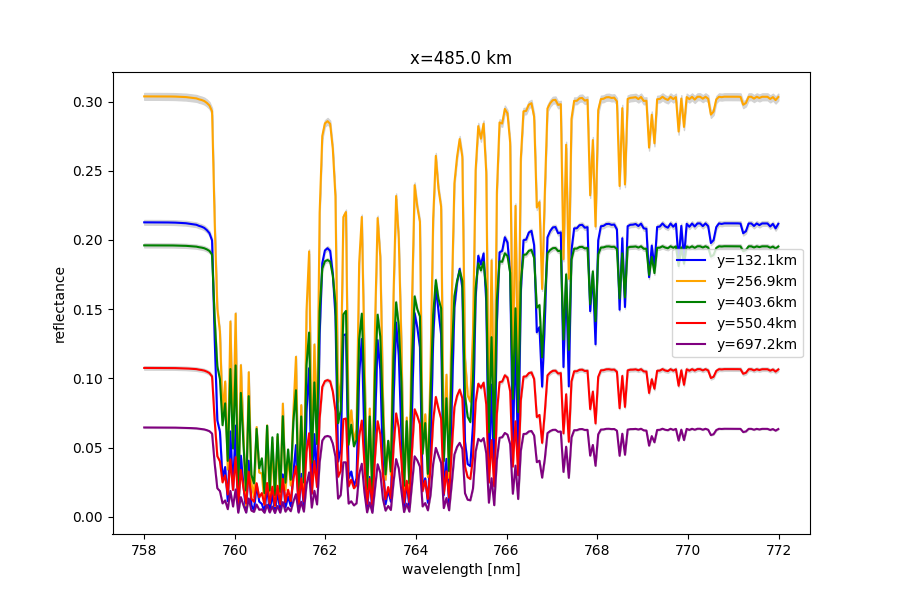The image size is (900, 600).
Task: Click the 0.15 tick label on y-axis
Action: pos(88,310)
